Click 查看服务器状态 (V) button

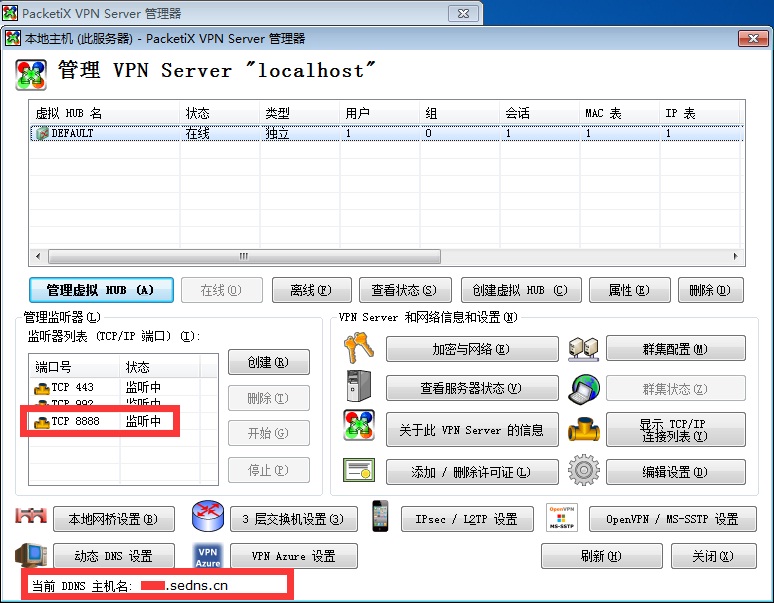click(x=472, y=388)
